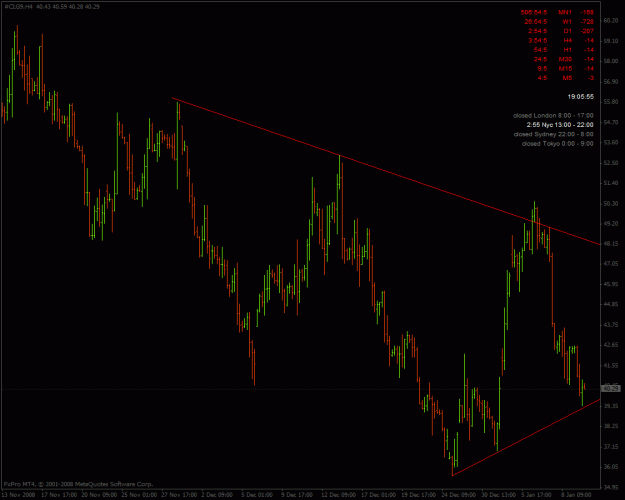Click the clock reading 19:05:55

tap(581, 97)
